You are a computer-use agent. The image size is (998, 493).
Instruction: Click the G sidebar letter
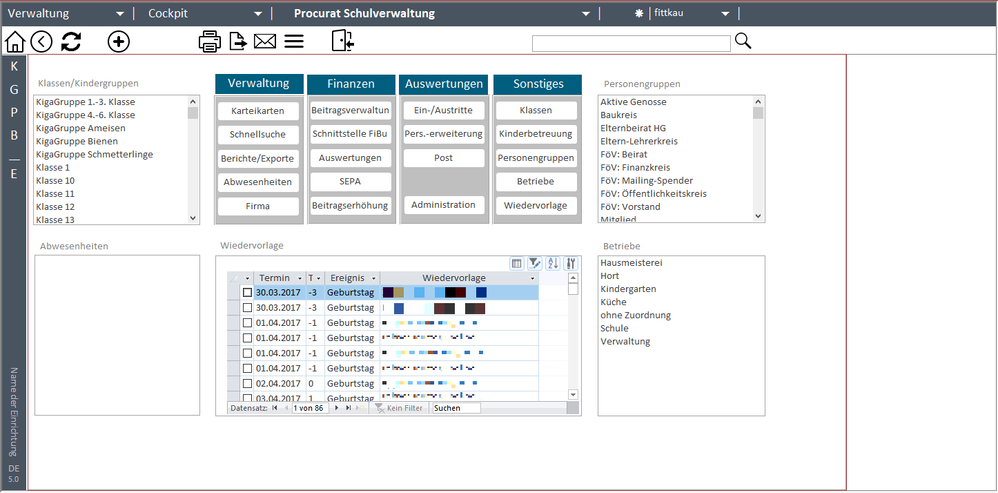[14, 90]
